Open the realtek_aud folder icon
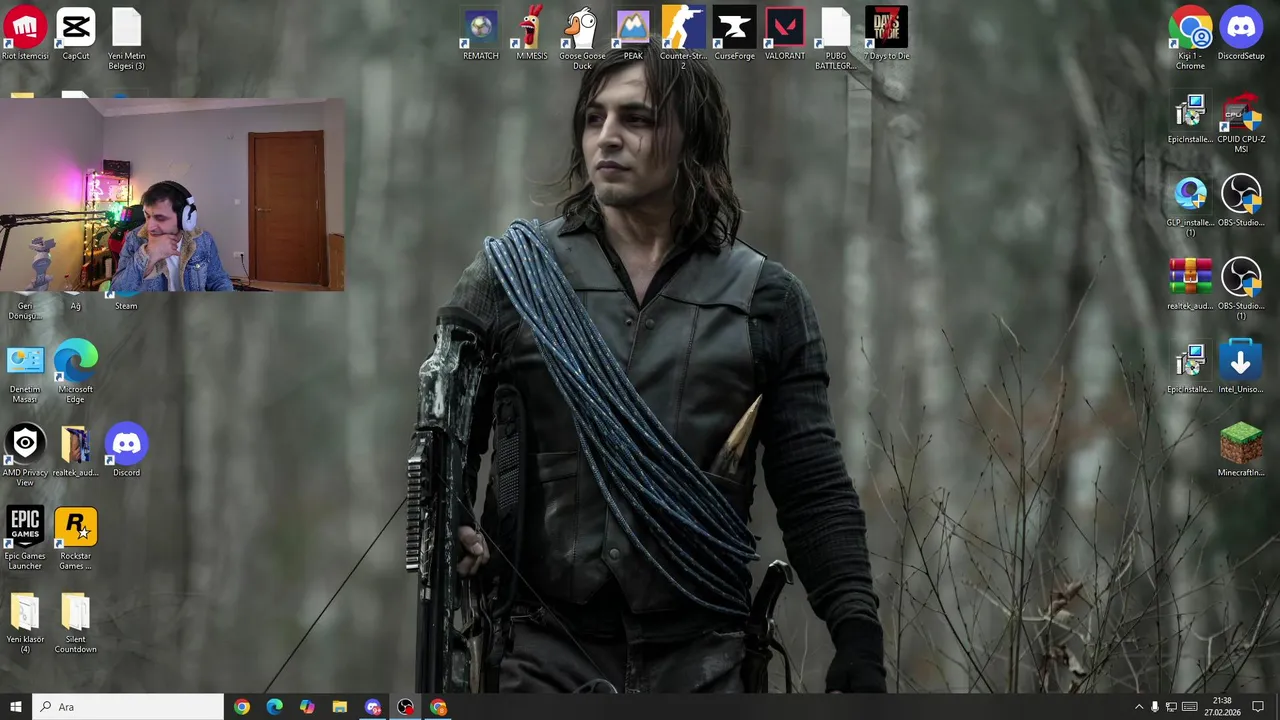 click(76, 452)
